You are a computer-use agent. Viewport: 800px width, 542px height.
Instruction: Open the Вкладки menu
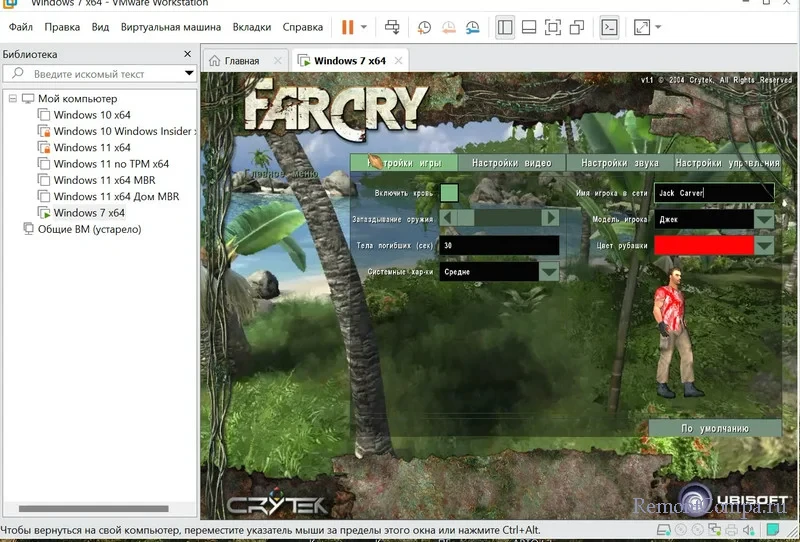point(252,27)
